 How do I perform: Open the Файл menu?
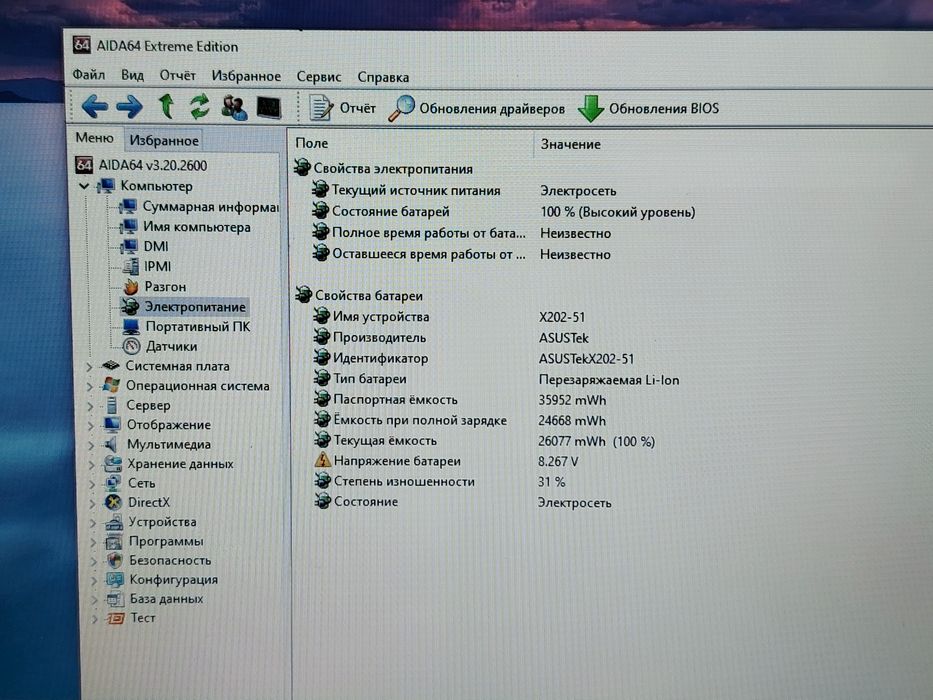click(x=89, y=74)
